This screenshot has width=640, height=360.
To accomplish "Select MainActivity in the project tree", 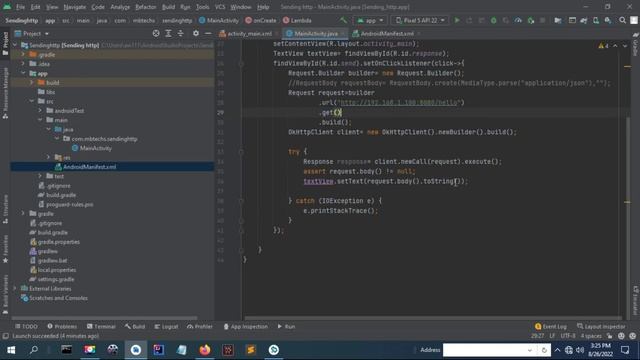I will 96,148.
